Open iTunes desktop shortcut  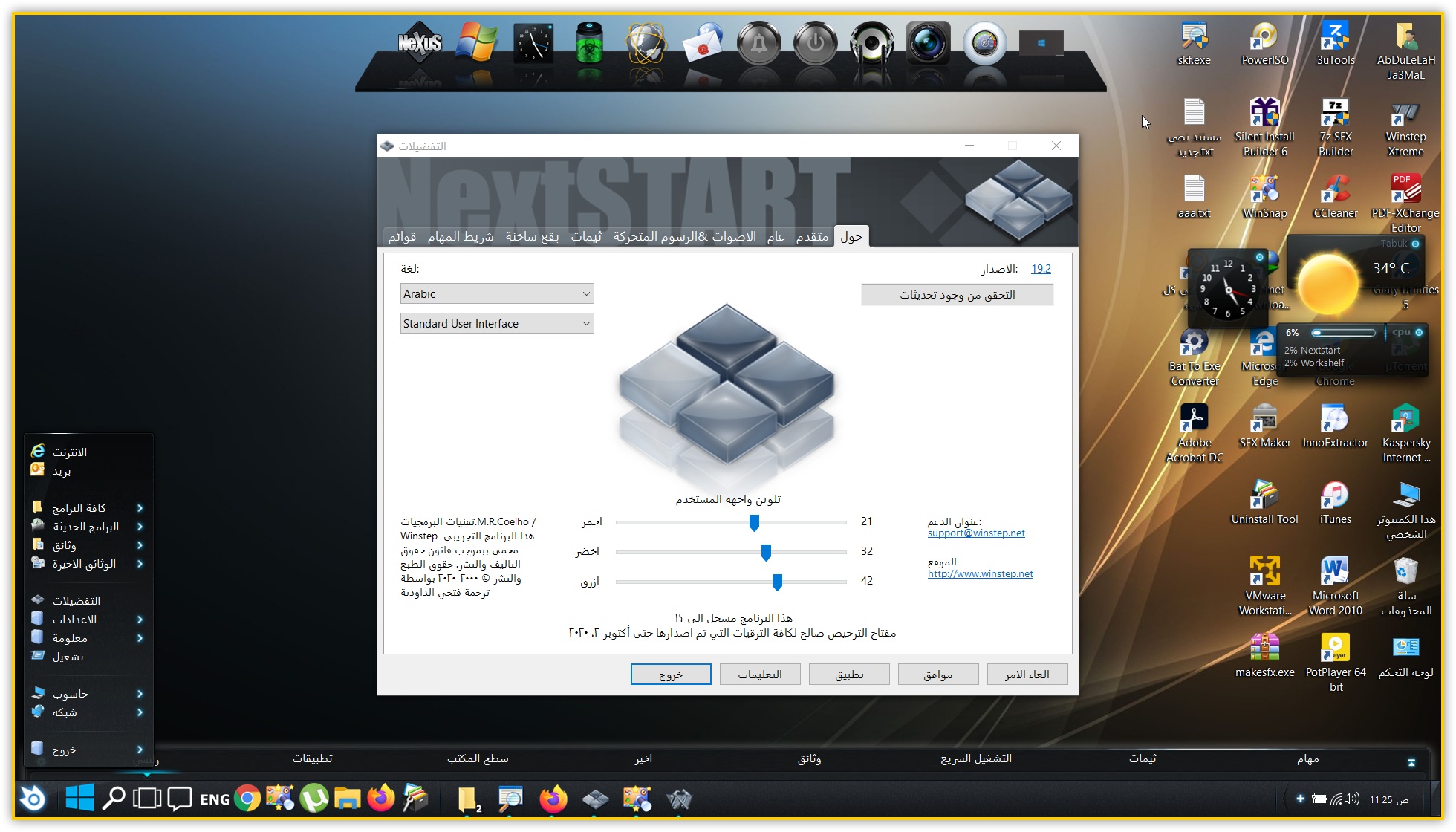pos(1336,503)
